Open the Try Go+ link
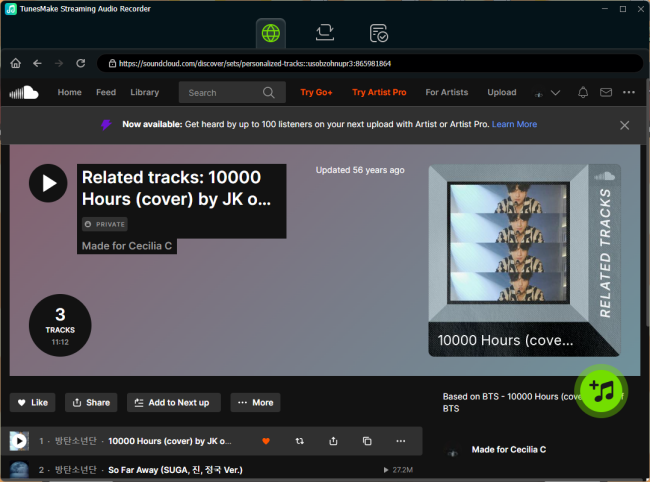Screen dimensions: 650x482 click(316, 92)
